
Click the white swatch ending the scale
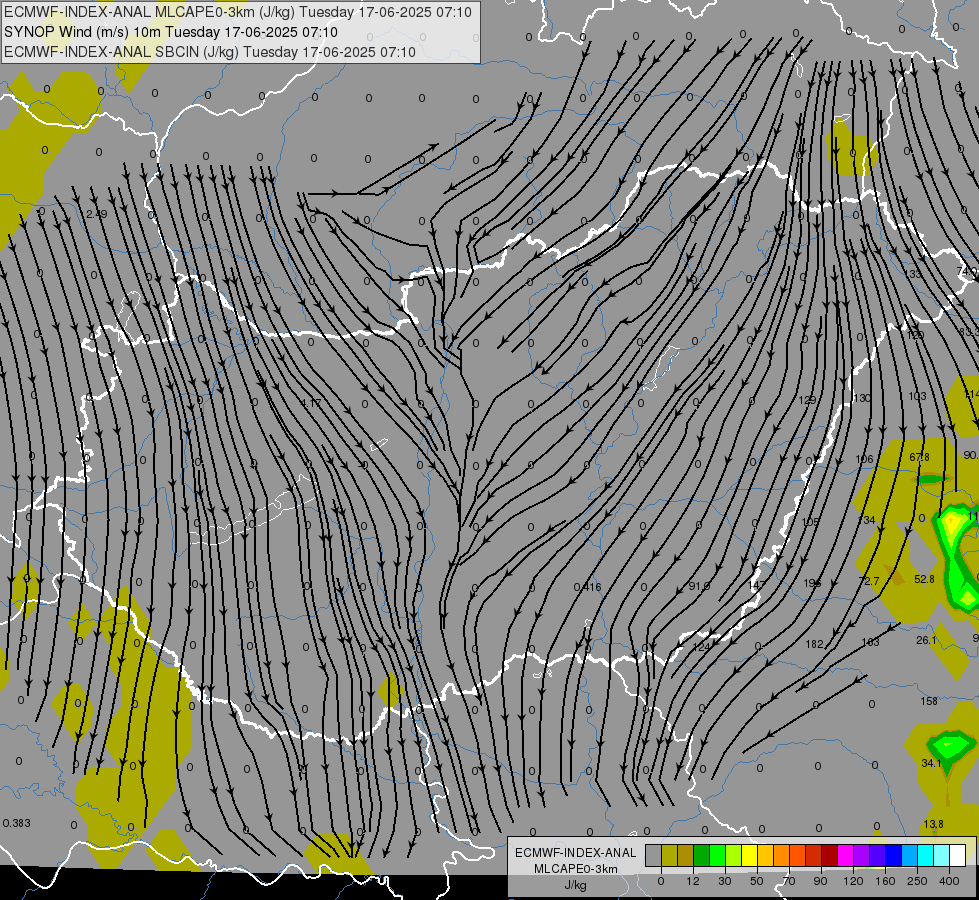click(957, 855)
